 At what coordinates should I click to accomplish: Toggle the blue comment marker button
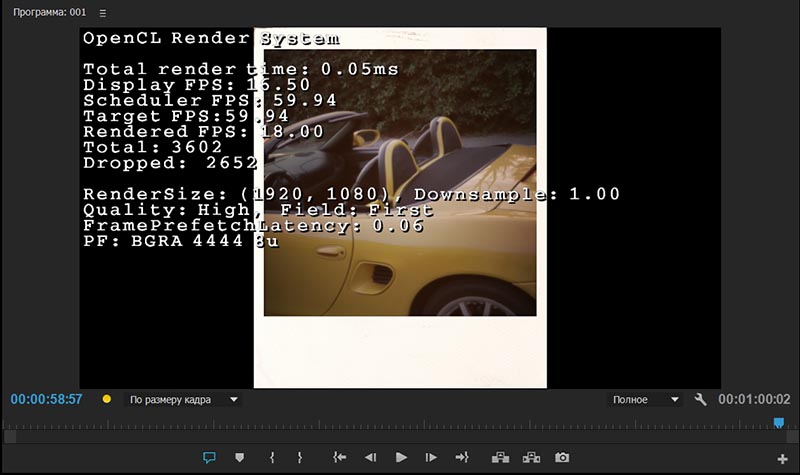coord(209,458)
